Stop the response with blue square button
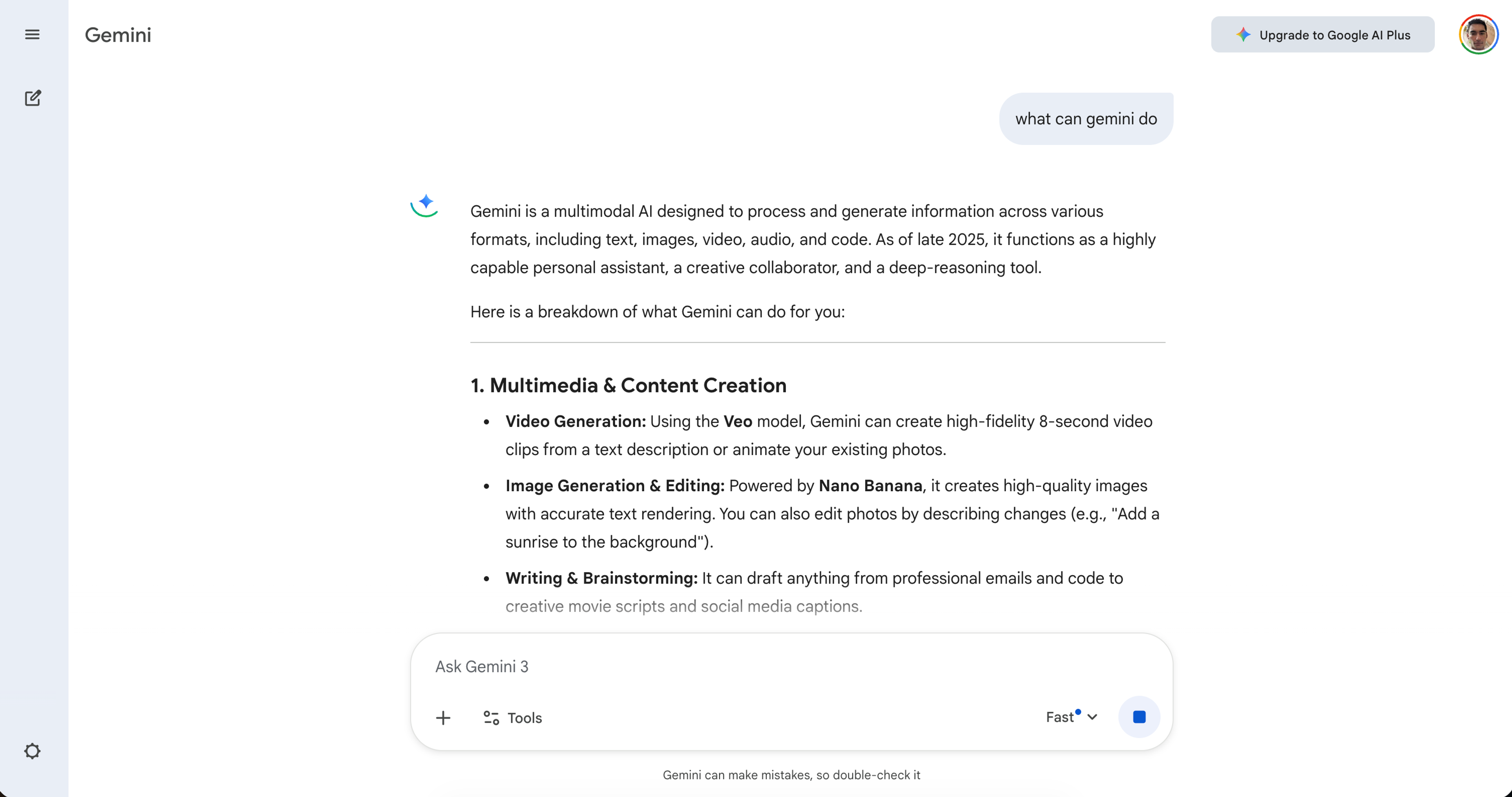Image resolution: width=1512 pixels, height=797 pixels. point(1139,717)
